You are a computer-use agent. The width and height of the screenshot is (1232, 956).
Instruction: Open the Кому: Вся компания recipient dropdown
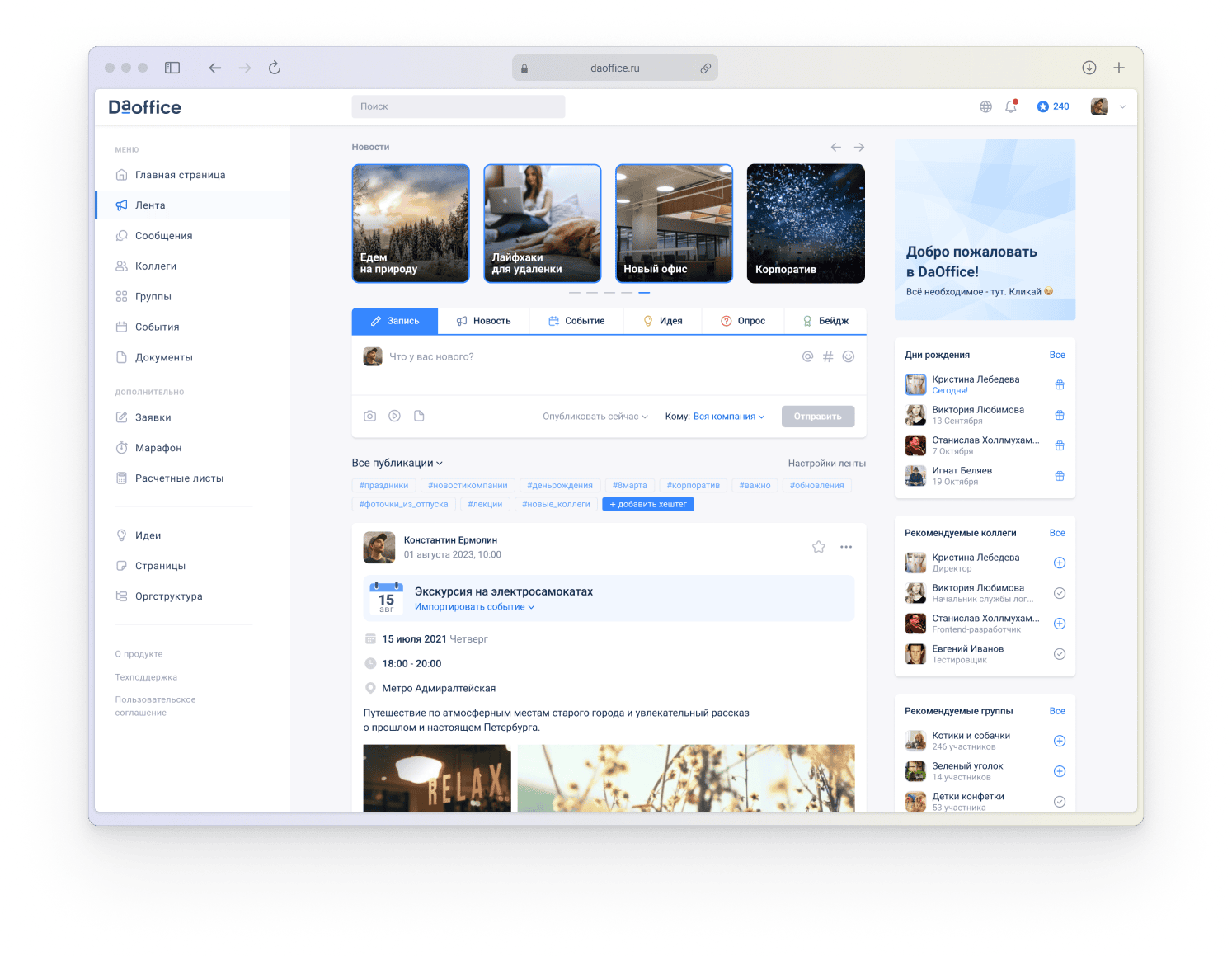pyautogui.click(x=728, y=417)
